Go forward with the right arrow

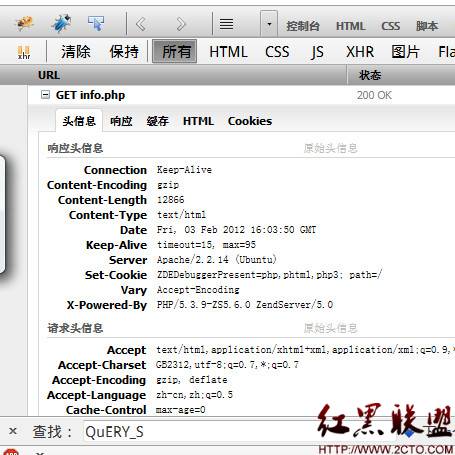click(x=181, y=24)
